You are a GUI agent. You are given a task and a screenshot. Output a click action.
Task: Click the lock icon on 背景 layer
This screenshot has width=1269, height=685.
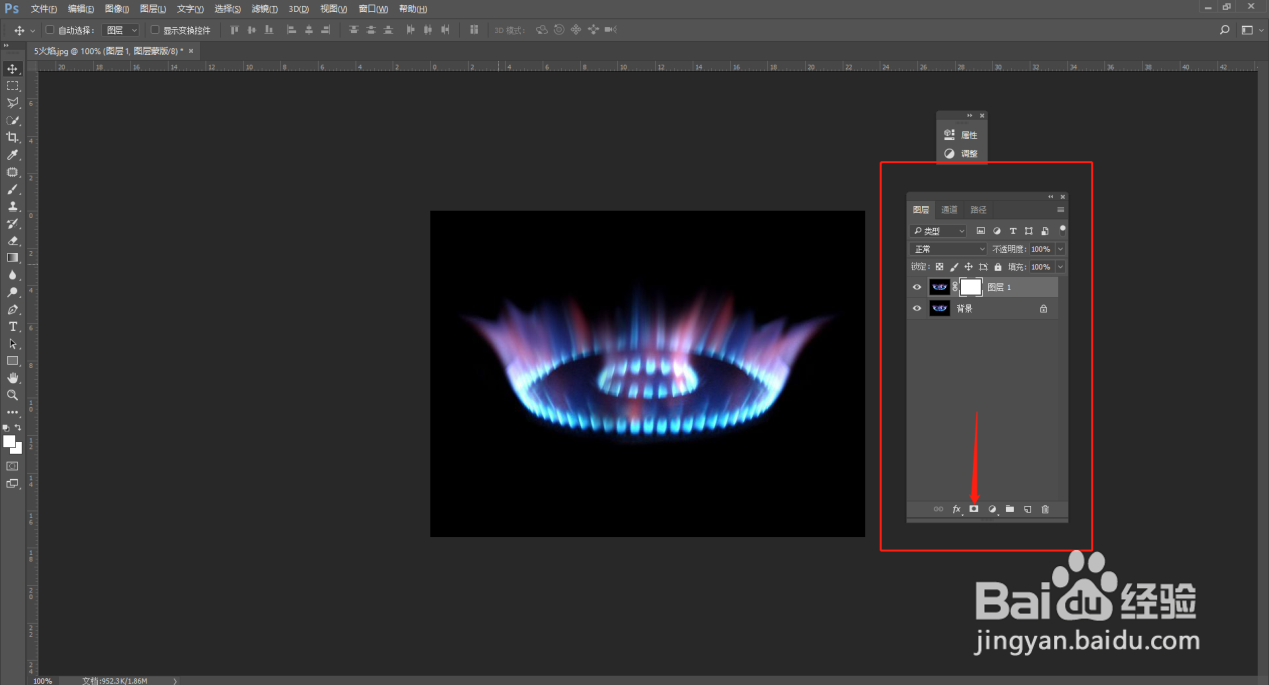click(1043, 308)
